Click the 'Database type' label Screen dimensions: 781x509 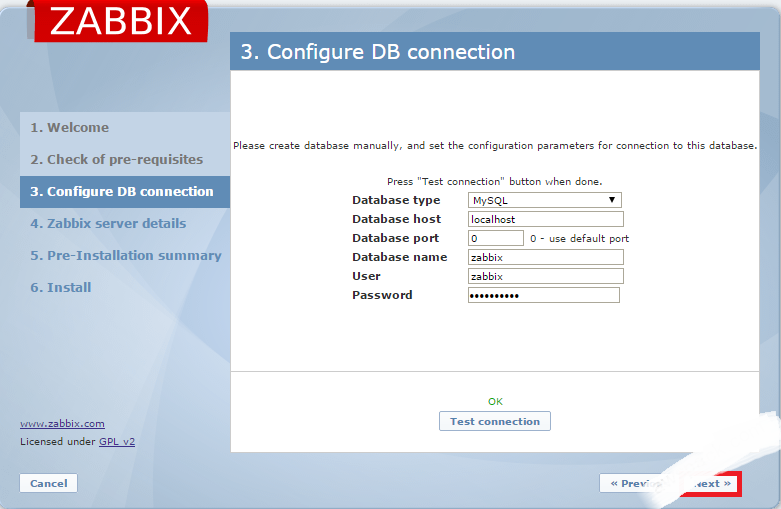tap(396, 200)
